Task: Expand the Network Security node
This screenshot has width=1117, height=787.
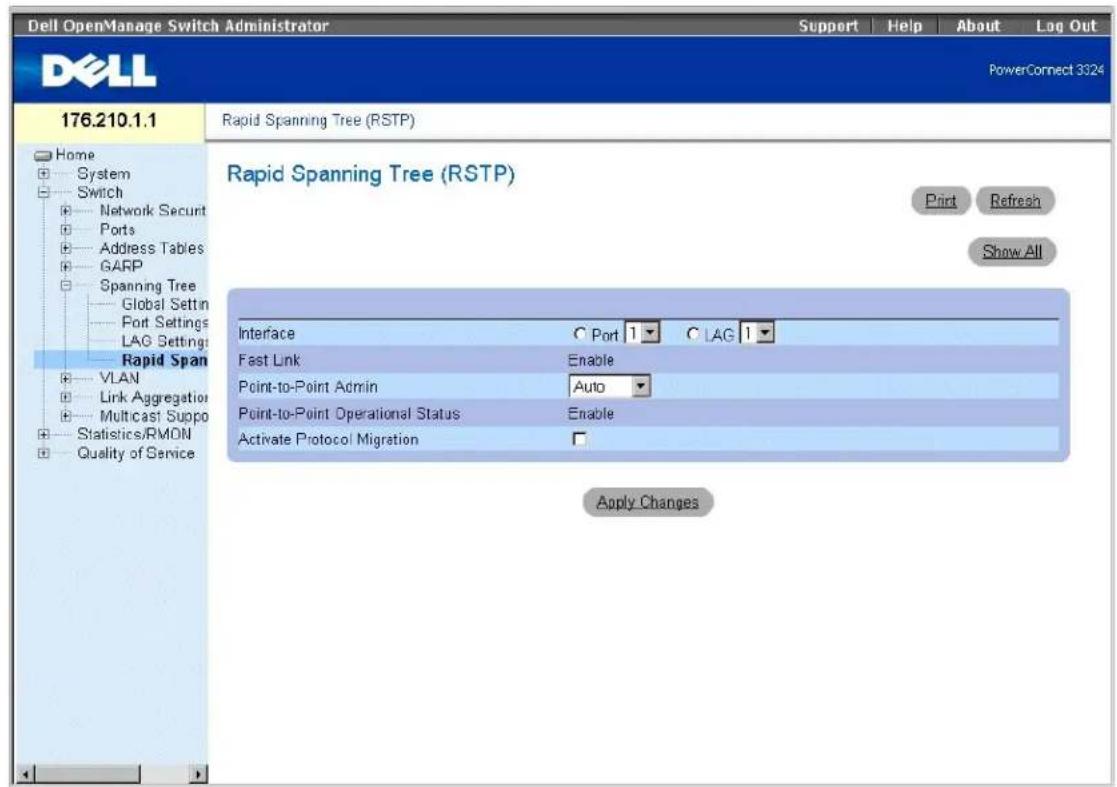Action: pos(66,211)
